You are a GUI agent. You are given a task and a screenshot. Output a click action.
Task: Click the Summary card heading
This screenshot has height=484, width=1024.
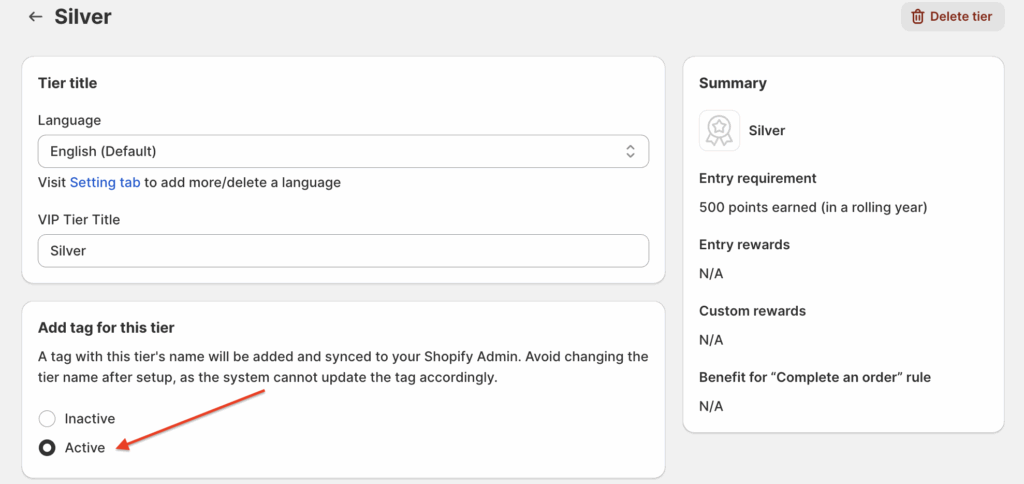(732, 83)
